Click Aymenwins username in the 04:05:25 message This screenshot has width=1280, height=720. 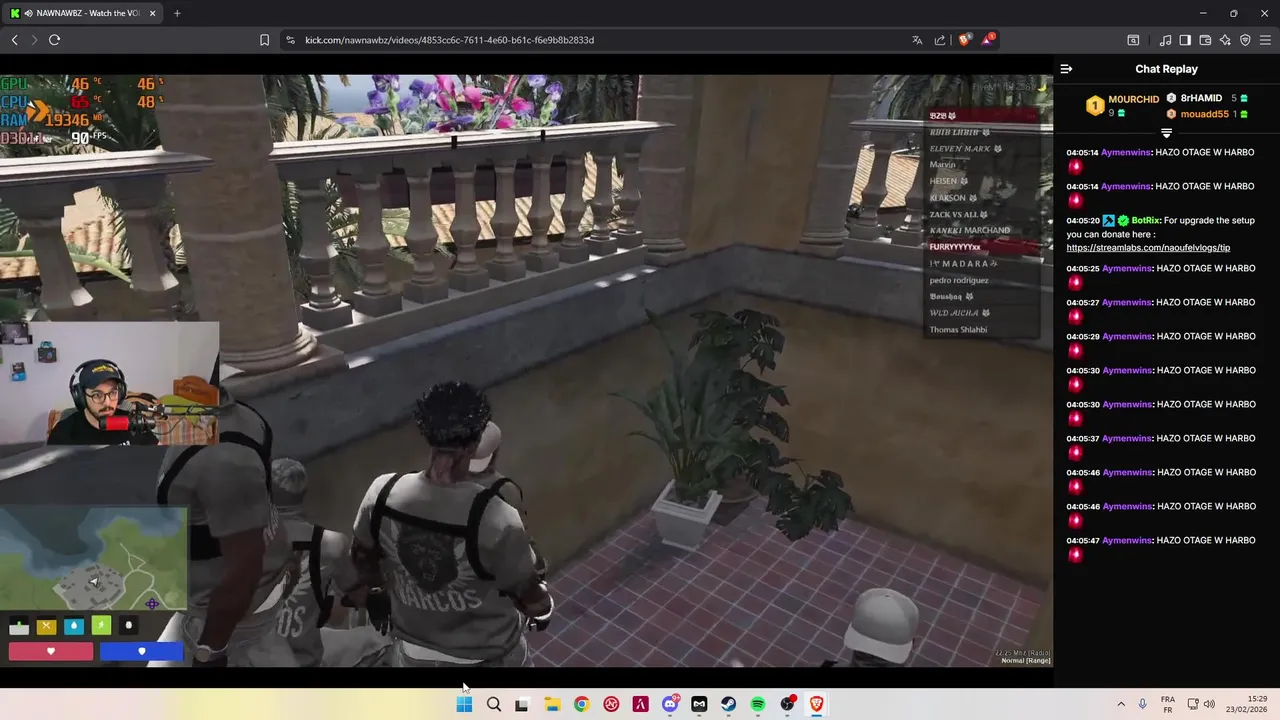1126,268
